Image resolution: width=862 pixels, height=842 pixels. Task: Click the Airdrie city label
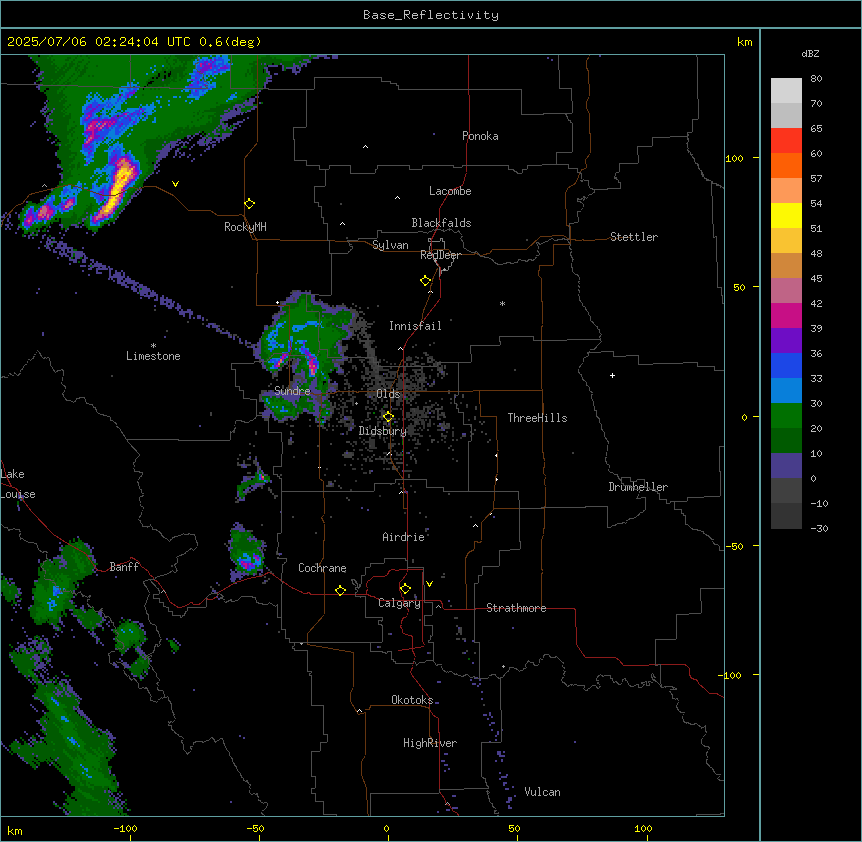click(404, 537)
